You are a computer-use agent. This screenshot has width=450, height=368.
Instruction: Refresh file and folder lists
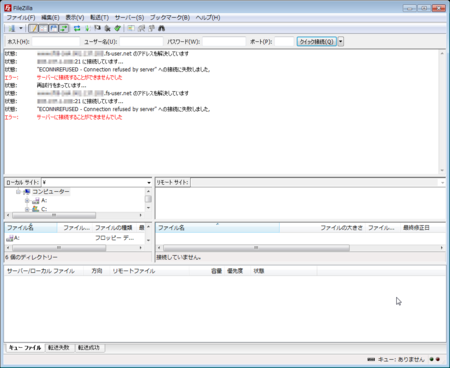pyautogui.click(x=77, y=28)
